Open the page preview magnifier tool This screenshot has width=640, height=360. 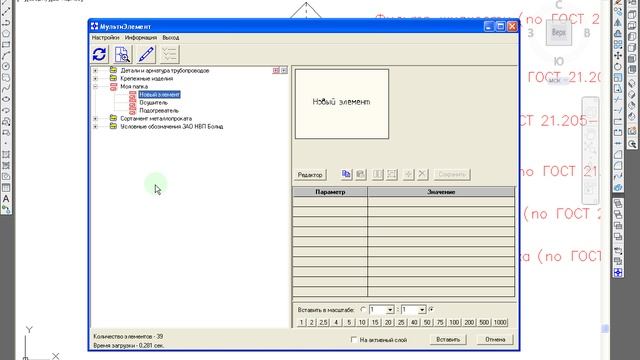tap(122, 54)
